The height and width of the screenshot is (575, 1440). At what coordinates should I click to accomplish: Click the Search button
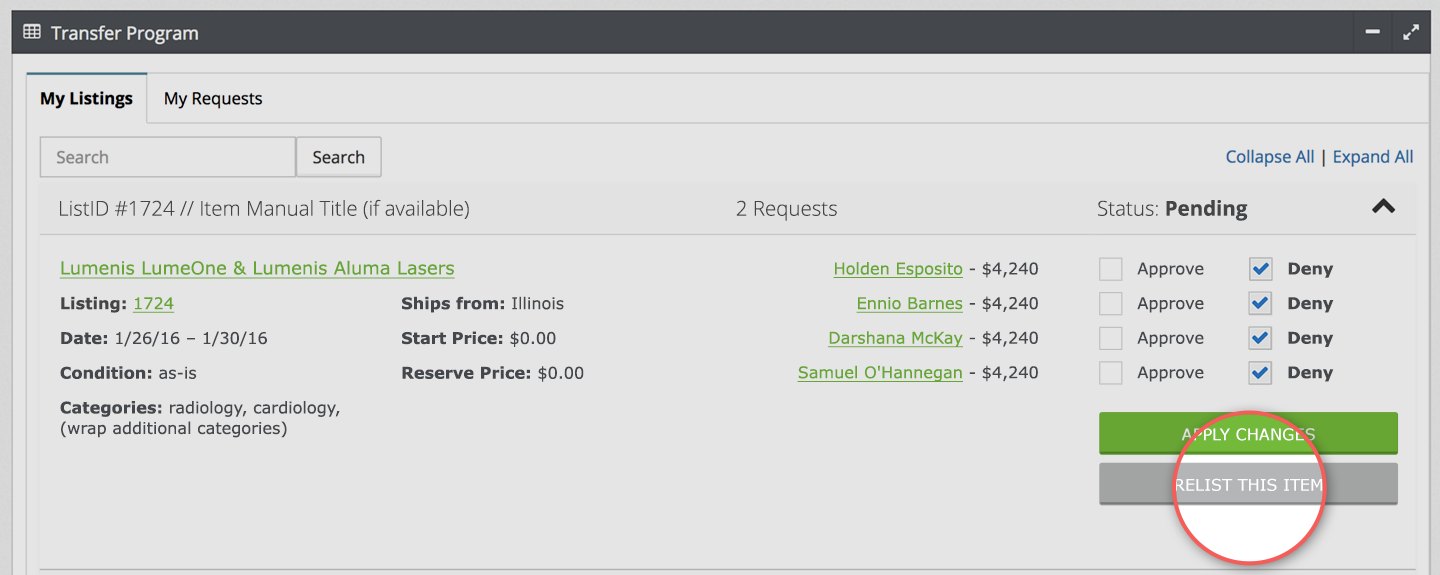tap(338, 157)
